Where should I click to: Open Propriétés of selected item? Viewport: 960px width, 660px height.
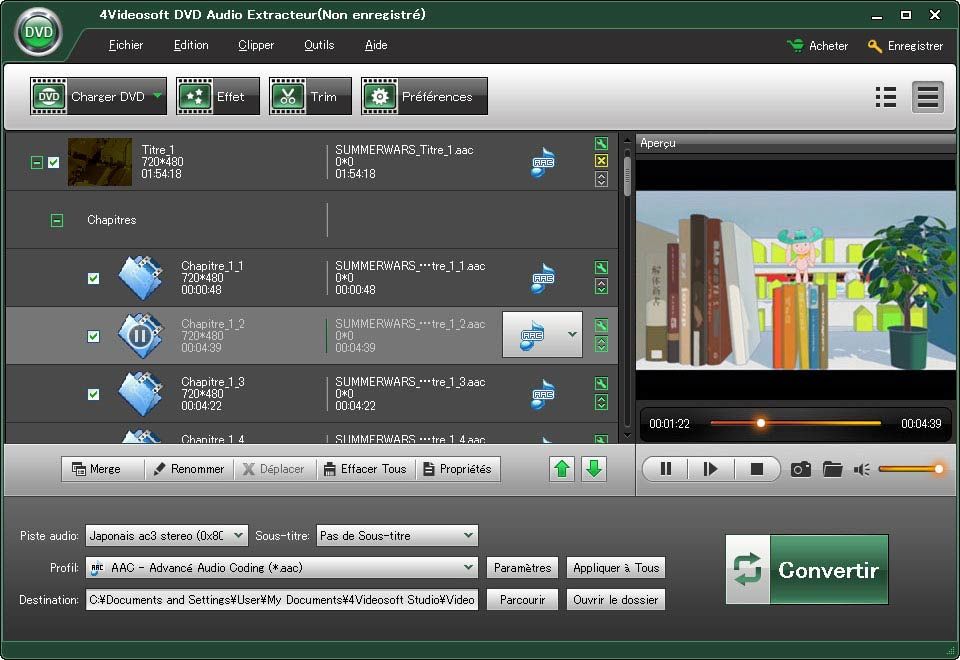click(x=458, y=469)
